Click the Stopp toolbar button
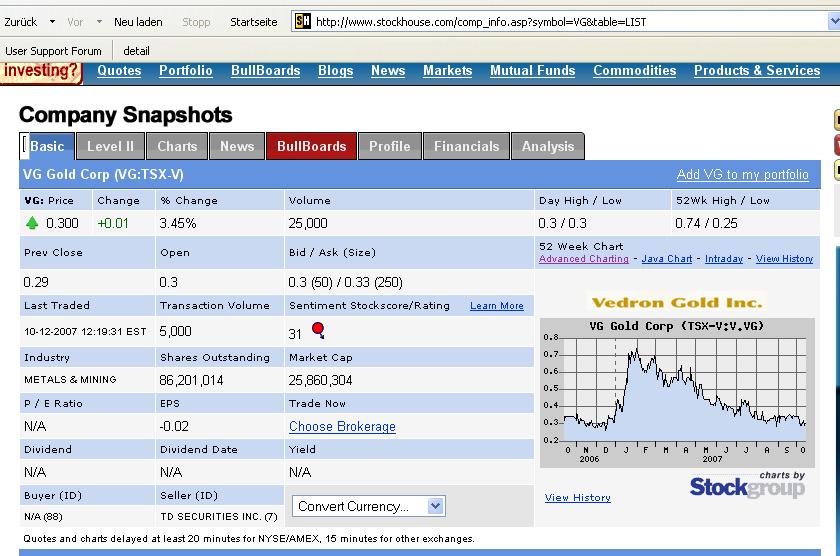The width and height of the screenshot is (840, 556). coord(196,22)
